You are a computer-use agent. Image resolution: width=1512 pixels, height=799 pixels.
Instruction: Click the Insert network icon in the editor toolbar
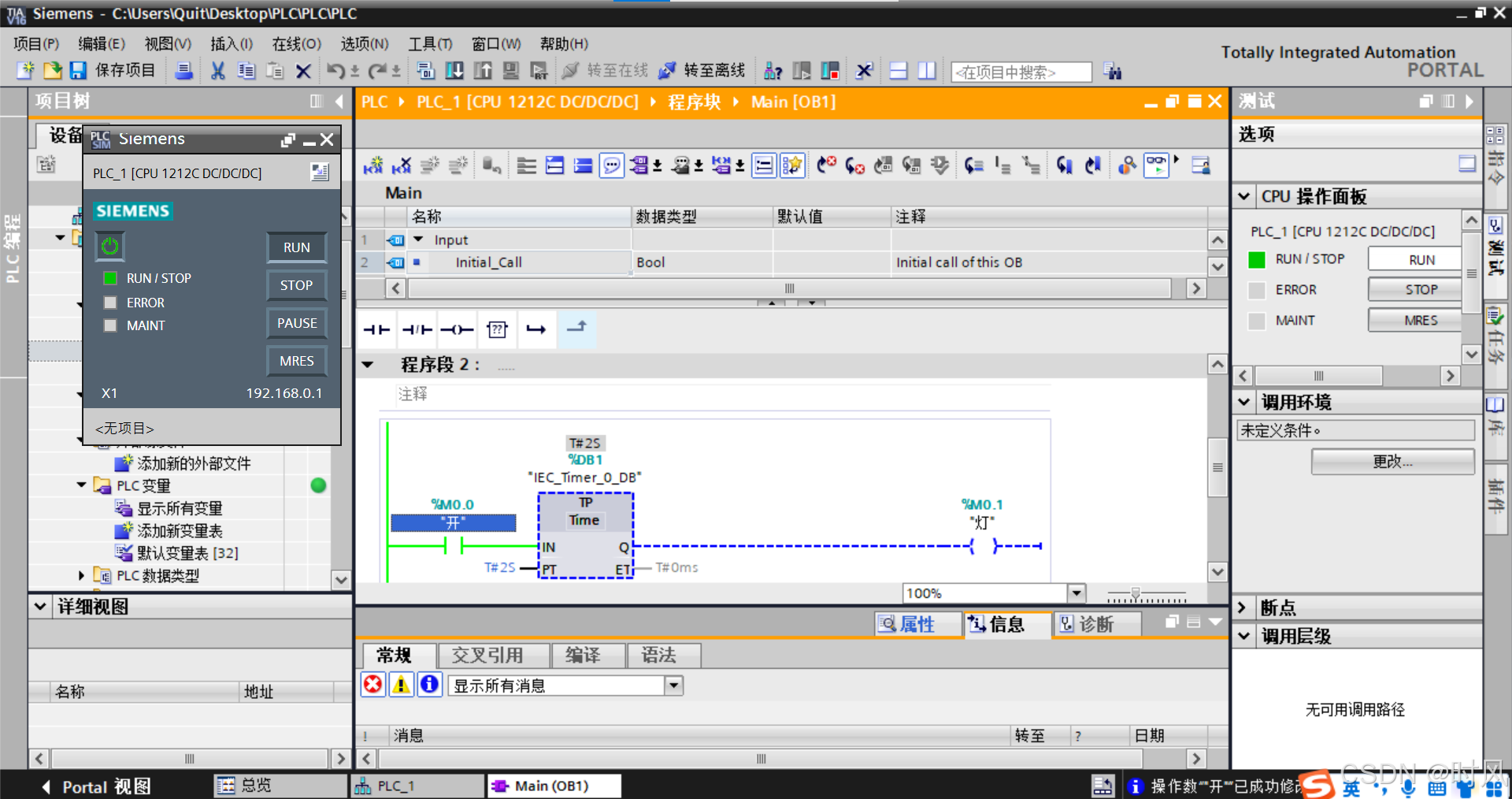click(372, 165)
